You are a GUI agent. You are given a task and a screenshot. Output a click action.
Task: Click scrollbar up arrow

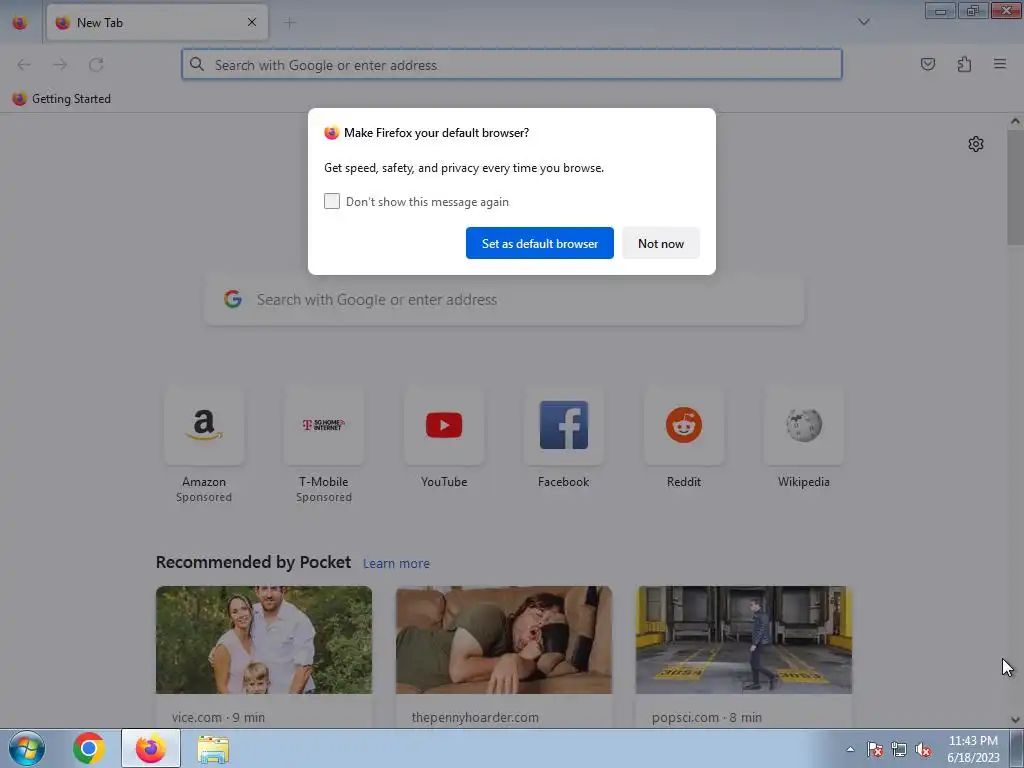click(1015, 121)
